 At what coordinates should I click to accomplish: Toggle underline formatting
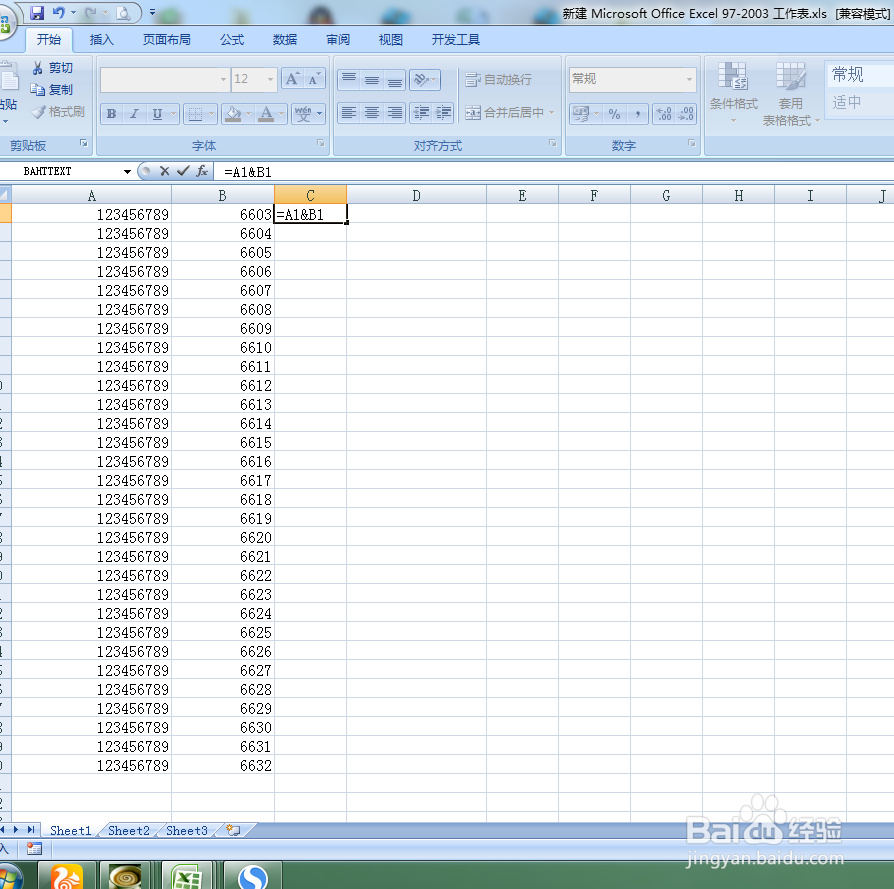pyautogui.click(x=157, y=113)
